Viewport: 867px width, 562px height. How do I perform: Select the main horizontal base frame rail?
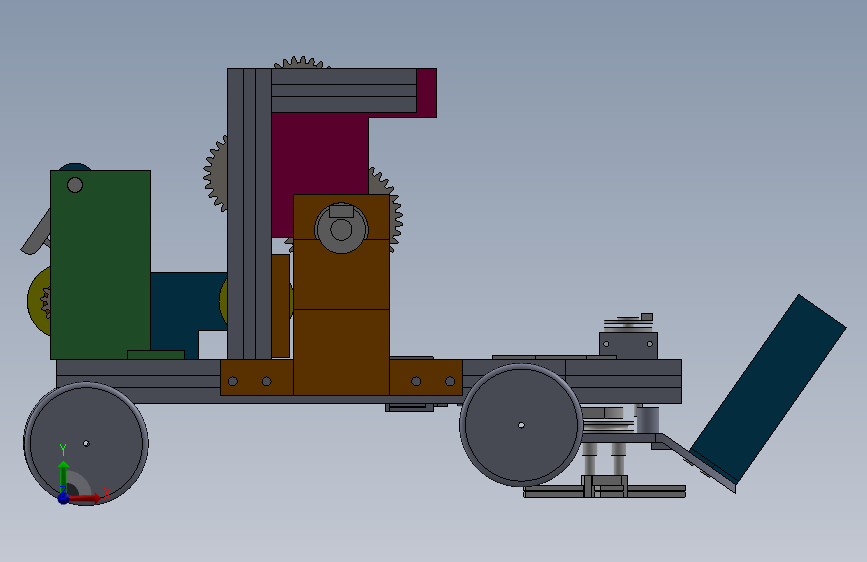click(369, 381)
